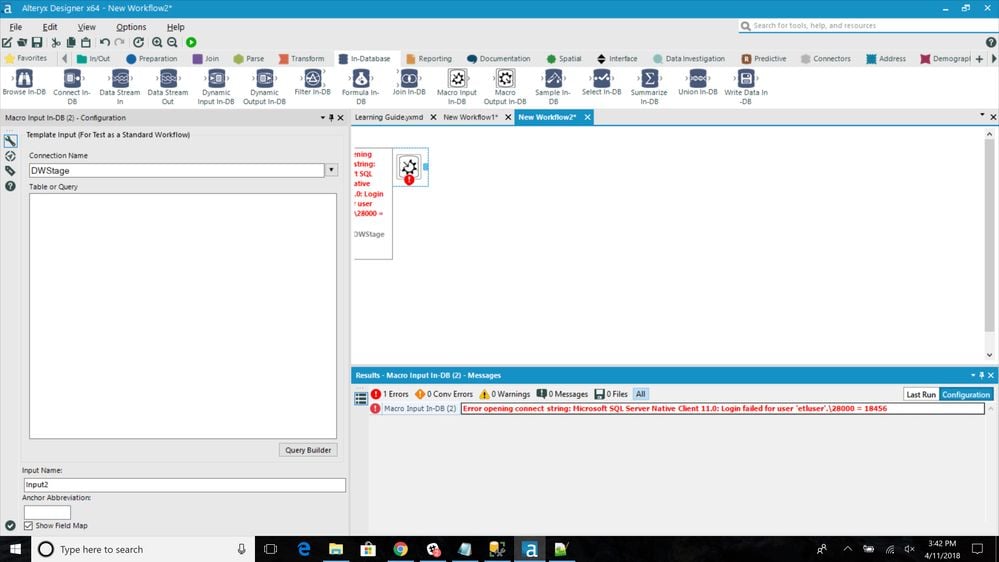This screenshot has width=999, height=562.
Task: Open Windows Start menu
Action: [15, 549]
